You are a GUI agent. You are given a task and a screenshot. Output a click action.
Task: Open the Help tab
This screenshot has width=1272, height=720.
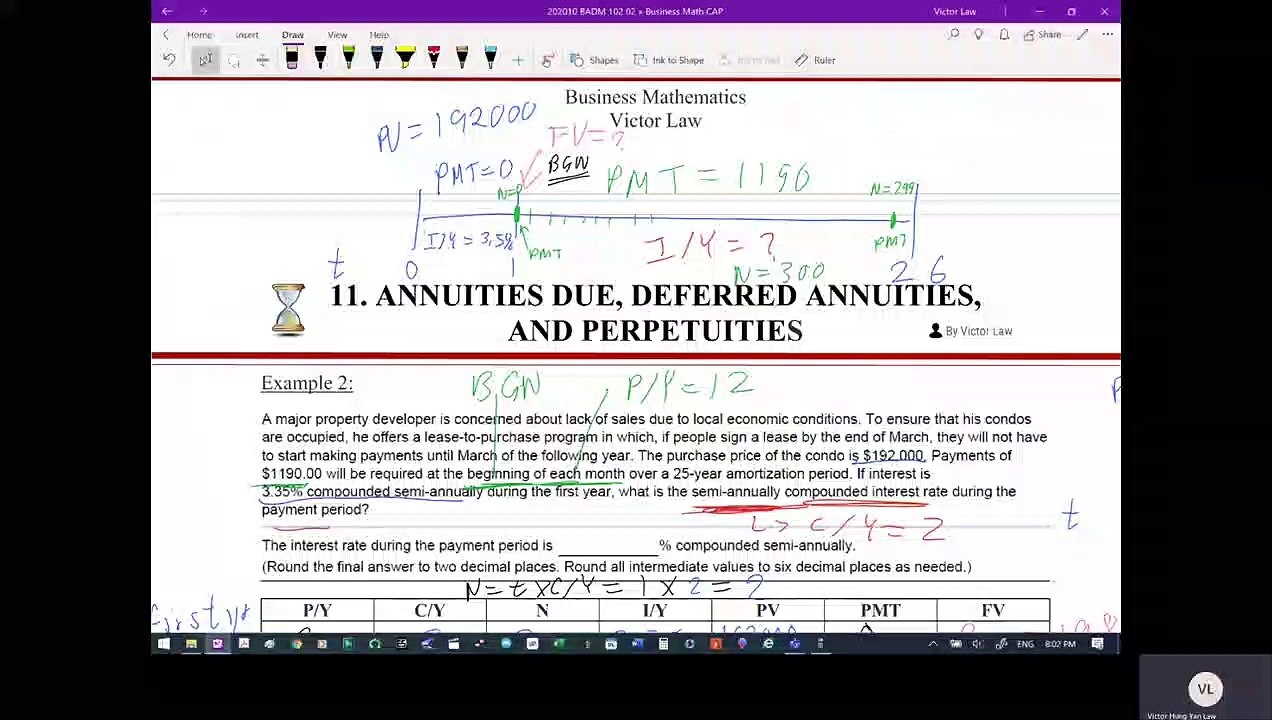pyautogui.click(x=379, y=35)
